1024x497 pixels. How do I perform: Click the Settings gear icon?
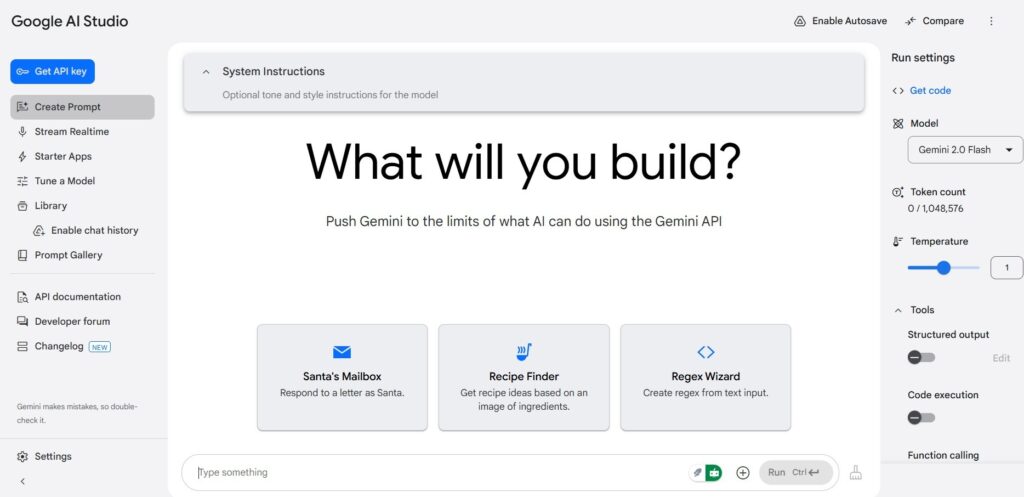(22, 457)
